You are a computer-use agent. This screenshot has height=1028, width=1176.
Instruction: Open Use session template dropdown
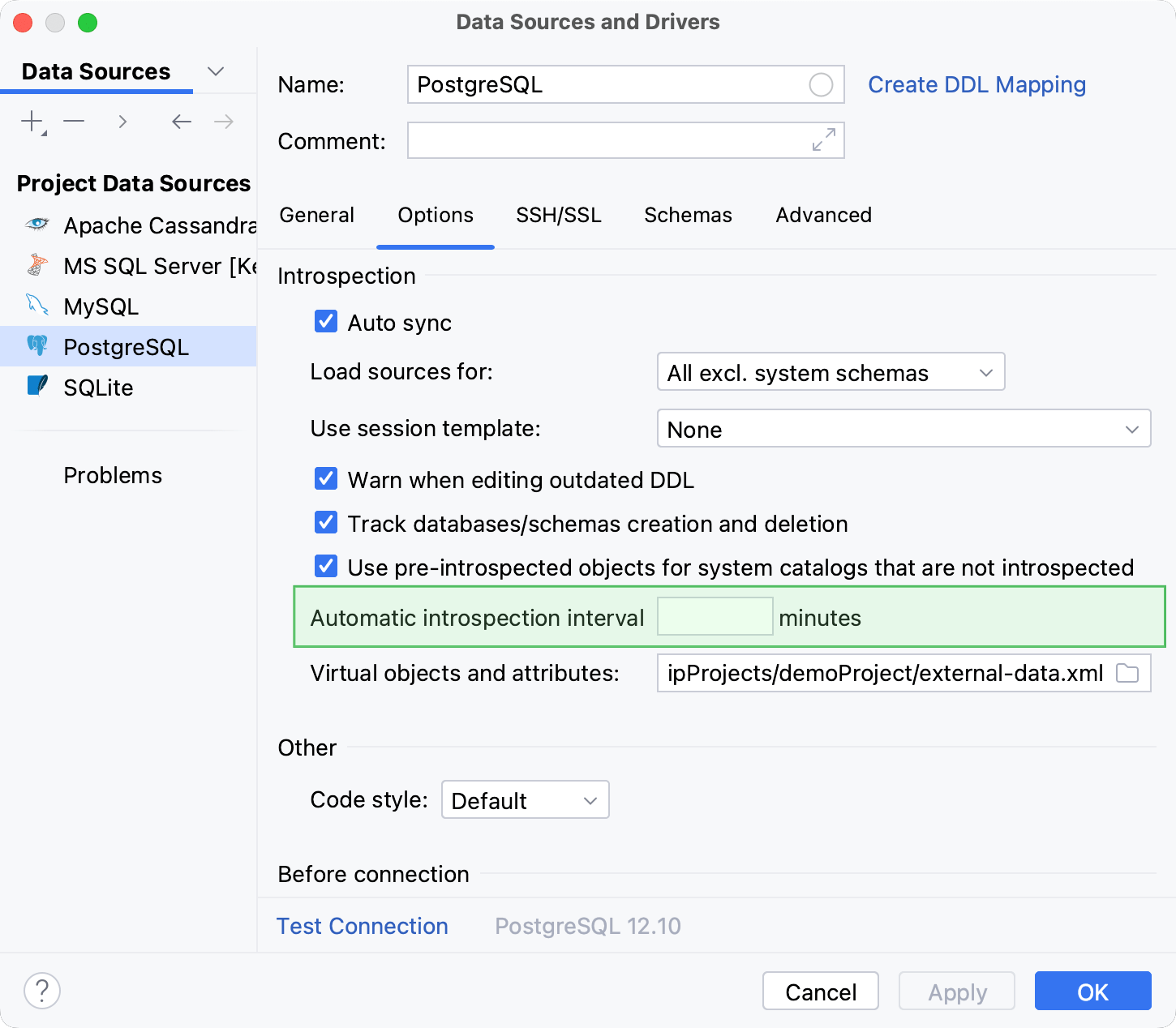pyautogui.click(x=903, y=428)
